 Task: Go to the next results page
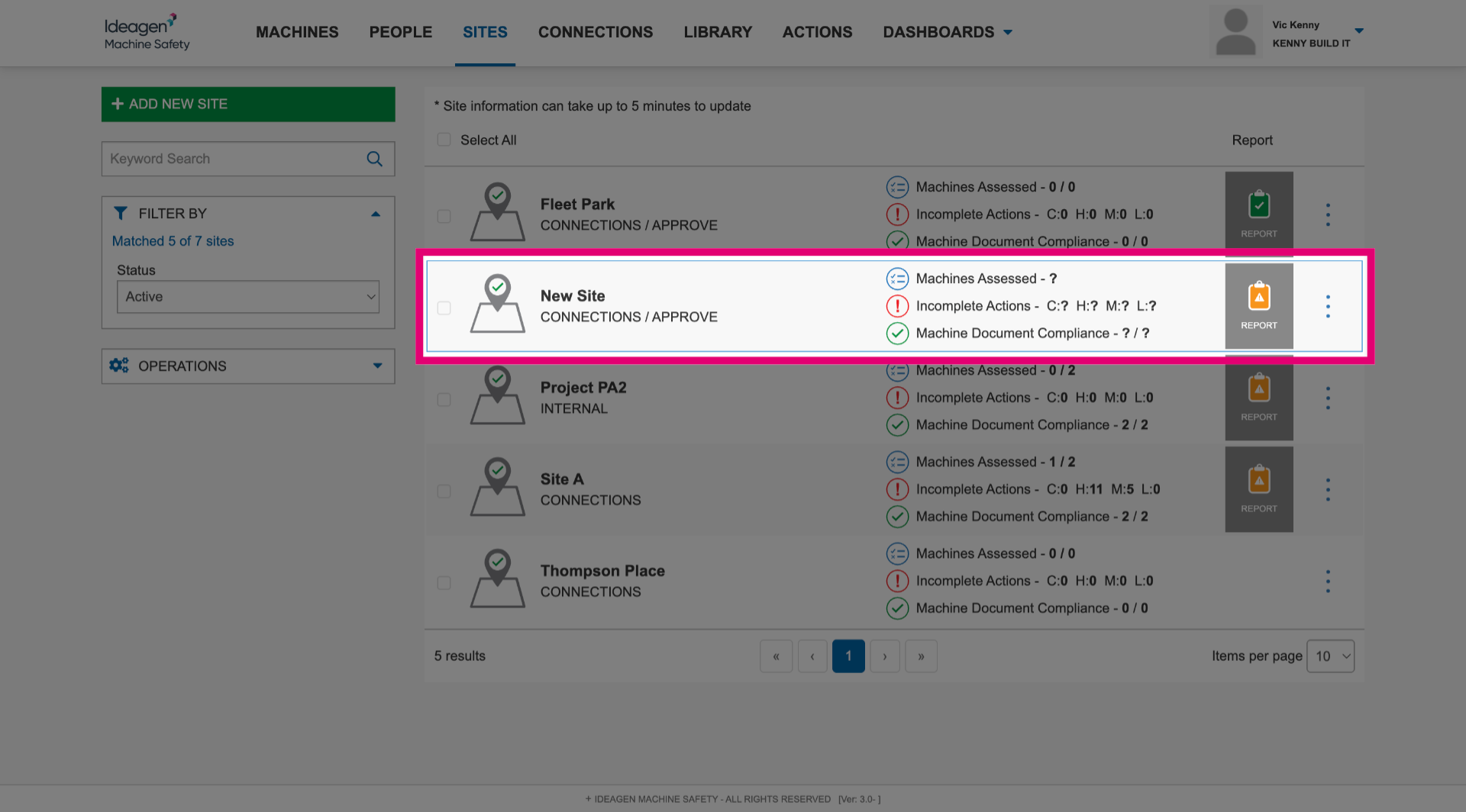tap(885, 656)
